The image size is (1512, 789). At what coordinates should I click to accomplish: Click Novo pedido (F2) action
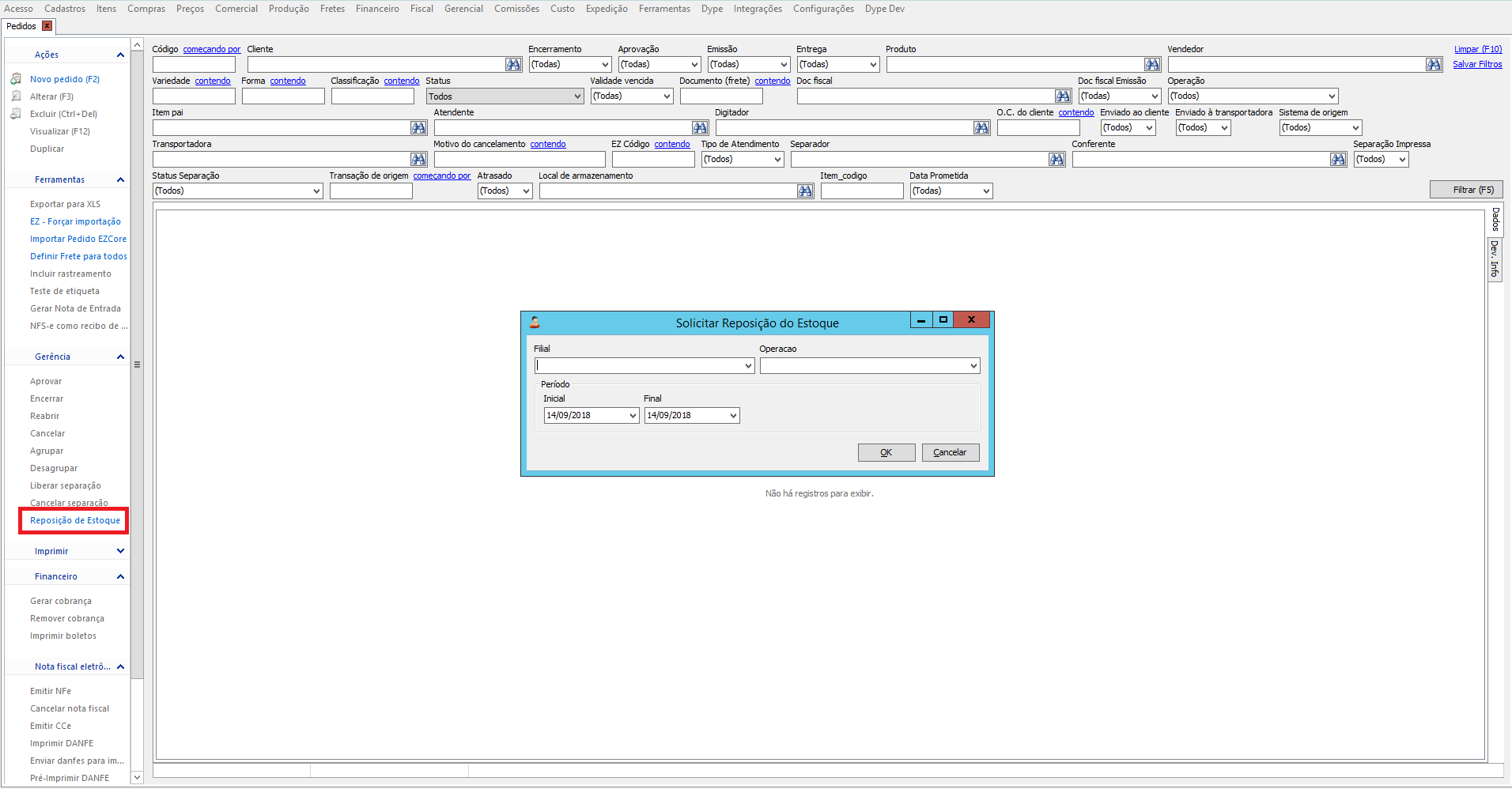(65, 79)
